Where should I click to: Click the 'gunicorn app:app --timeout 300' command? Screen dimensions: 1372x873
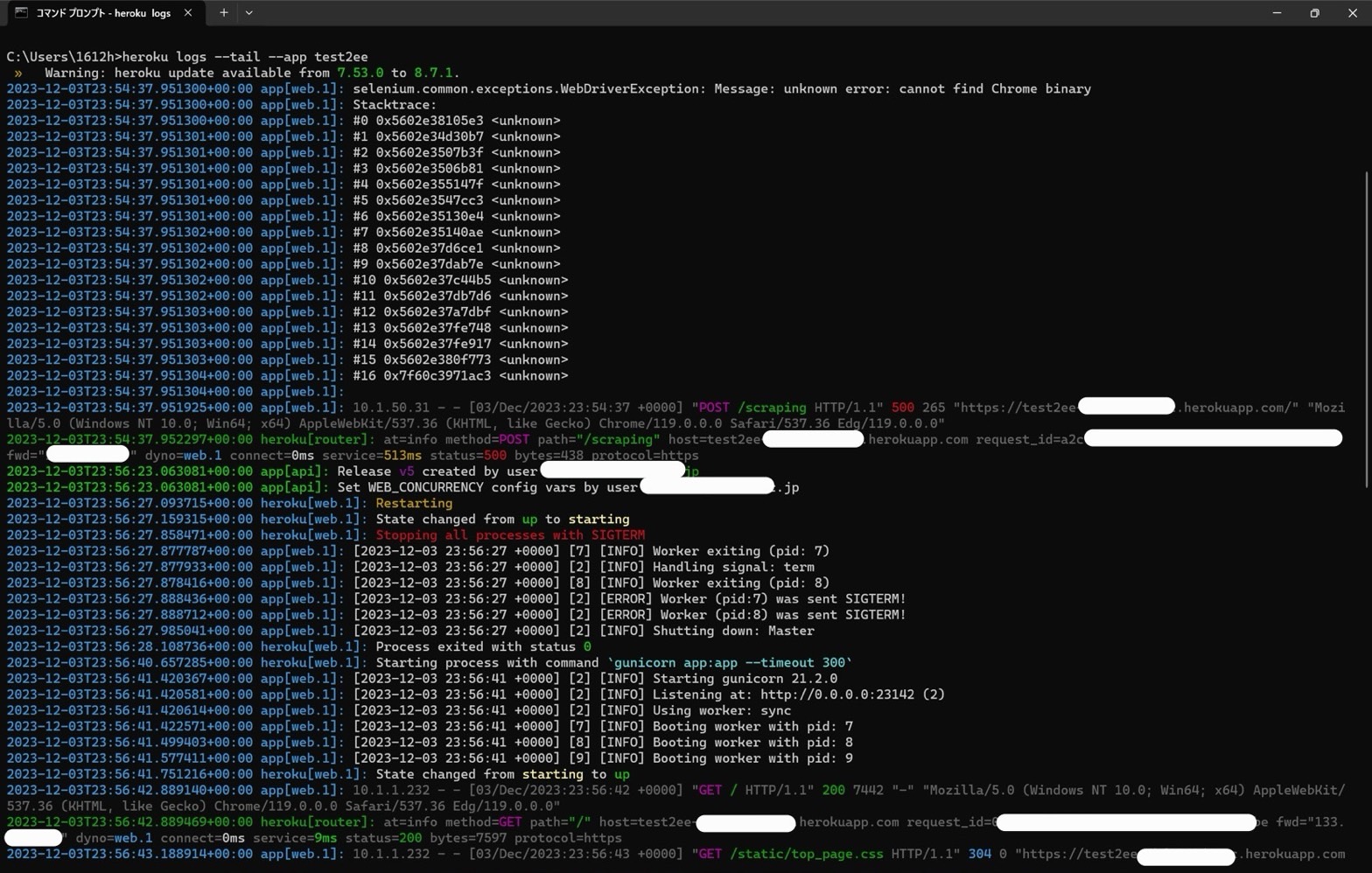click(x=730, y=663)
